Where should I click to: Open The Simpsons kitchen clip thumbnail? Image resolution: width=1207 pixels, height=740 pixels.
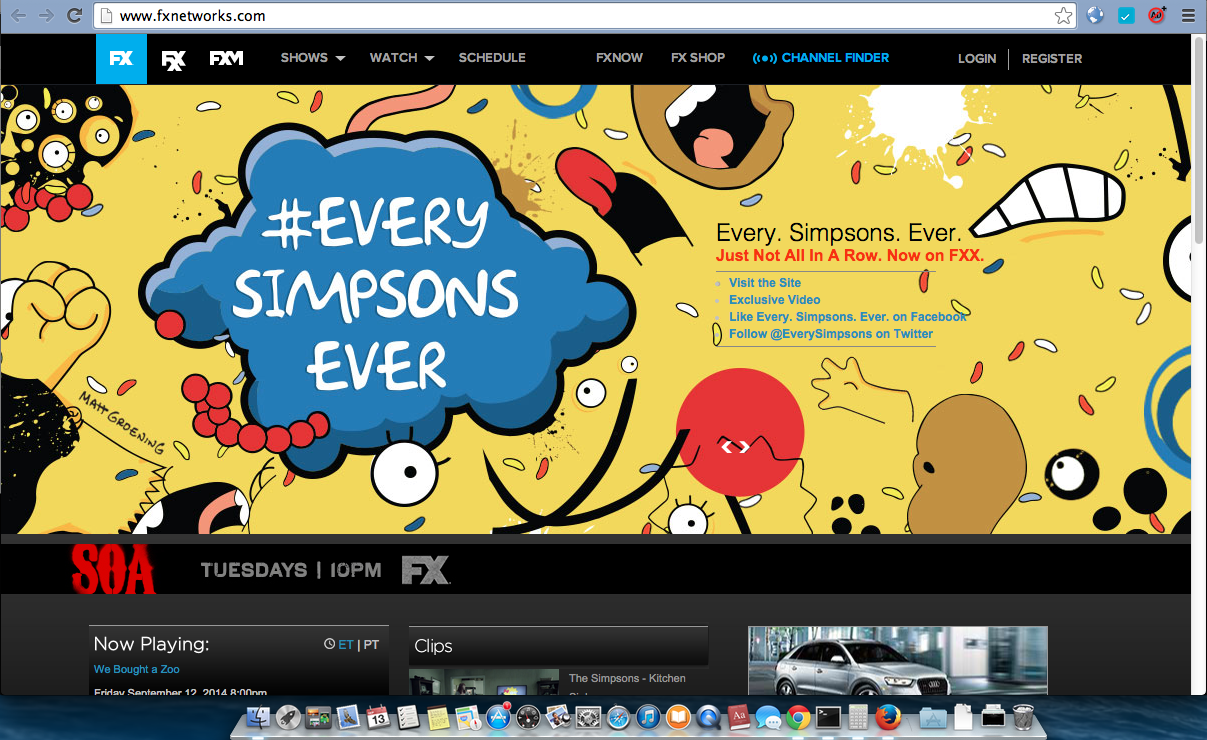point(484,682)
